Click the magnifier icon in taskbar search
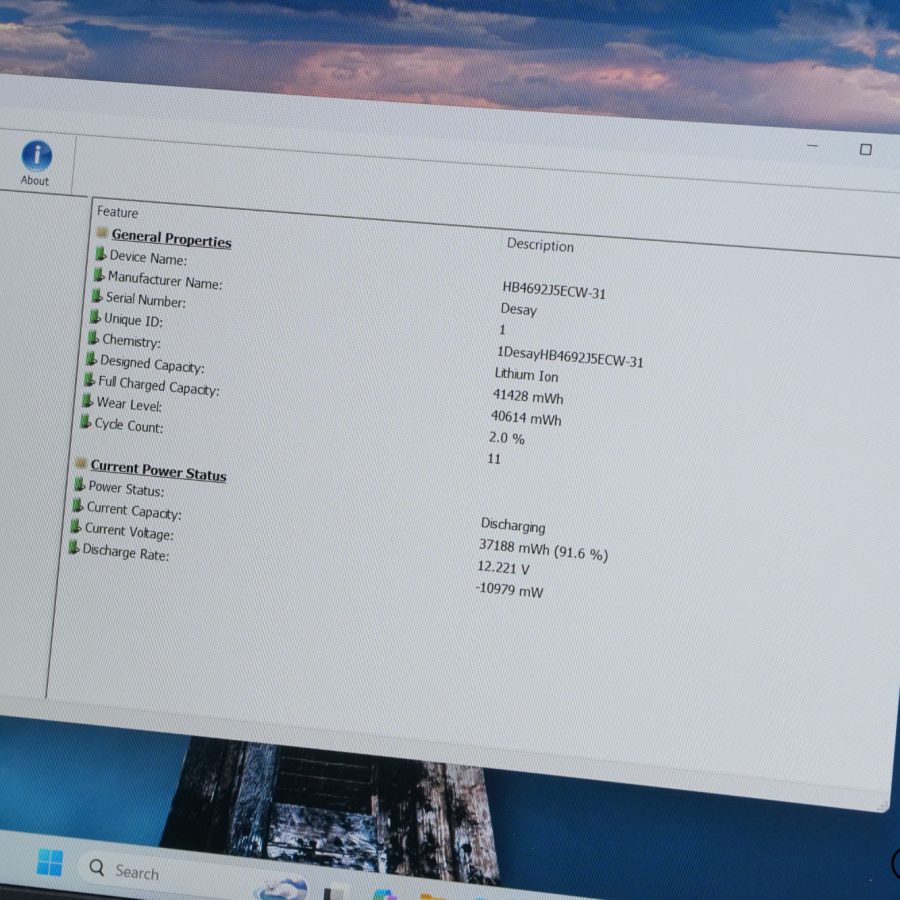 [97, 867]
